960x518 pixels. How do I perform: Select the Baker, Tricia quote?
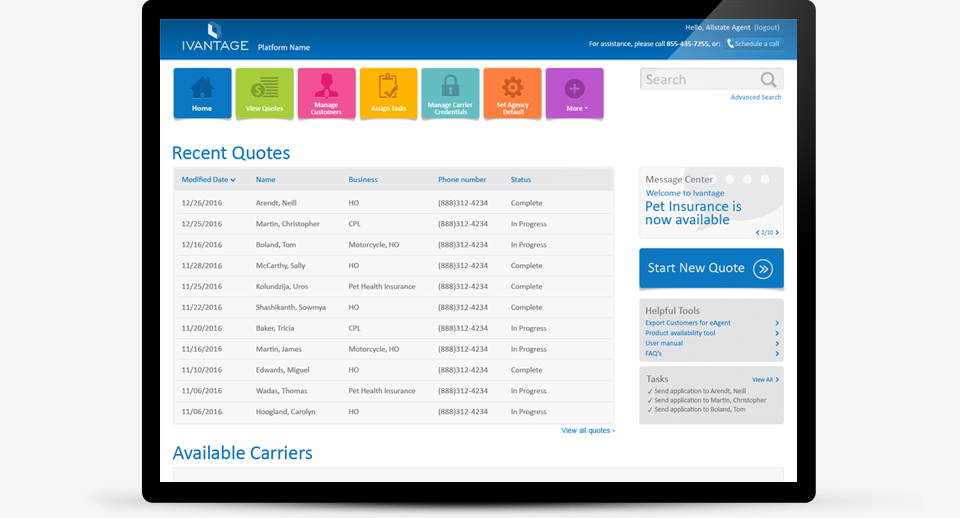pyautogui.click(x=394, y=328)
